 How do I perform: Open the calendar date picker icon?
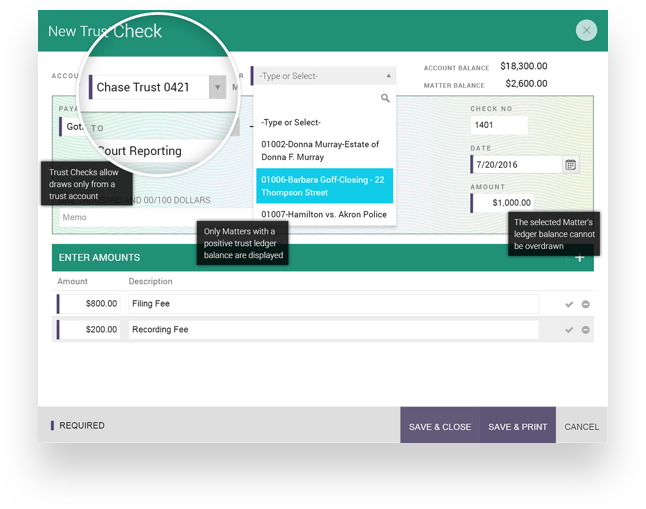tap(571, 164)
